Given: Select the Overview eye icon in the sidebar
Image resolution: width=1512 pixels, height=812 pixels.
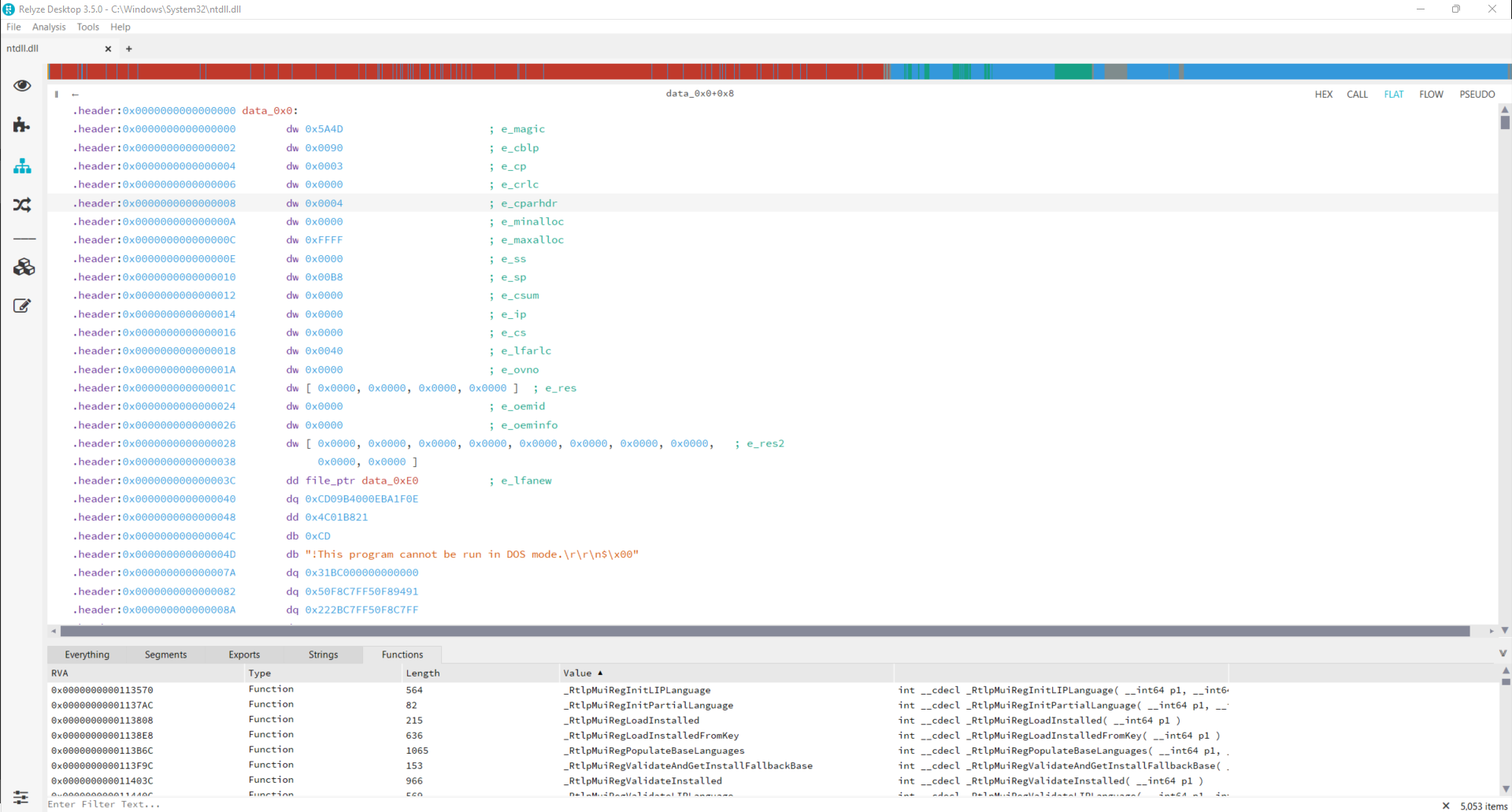Looking at the screenshot, I should point(23,86).
